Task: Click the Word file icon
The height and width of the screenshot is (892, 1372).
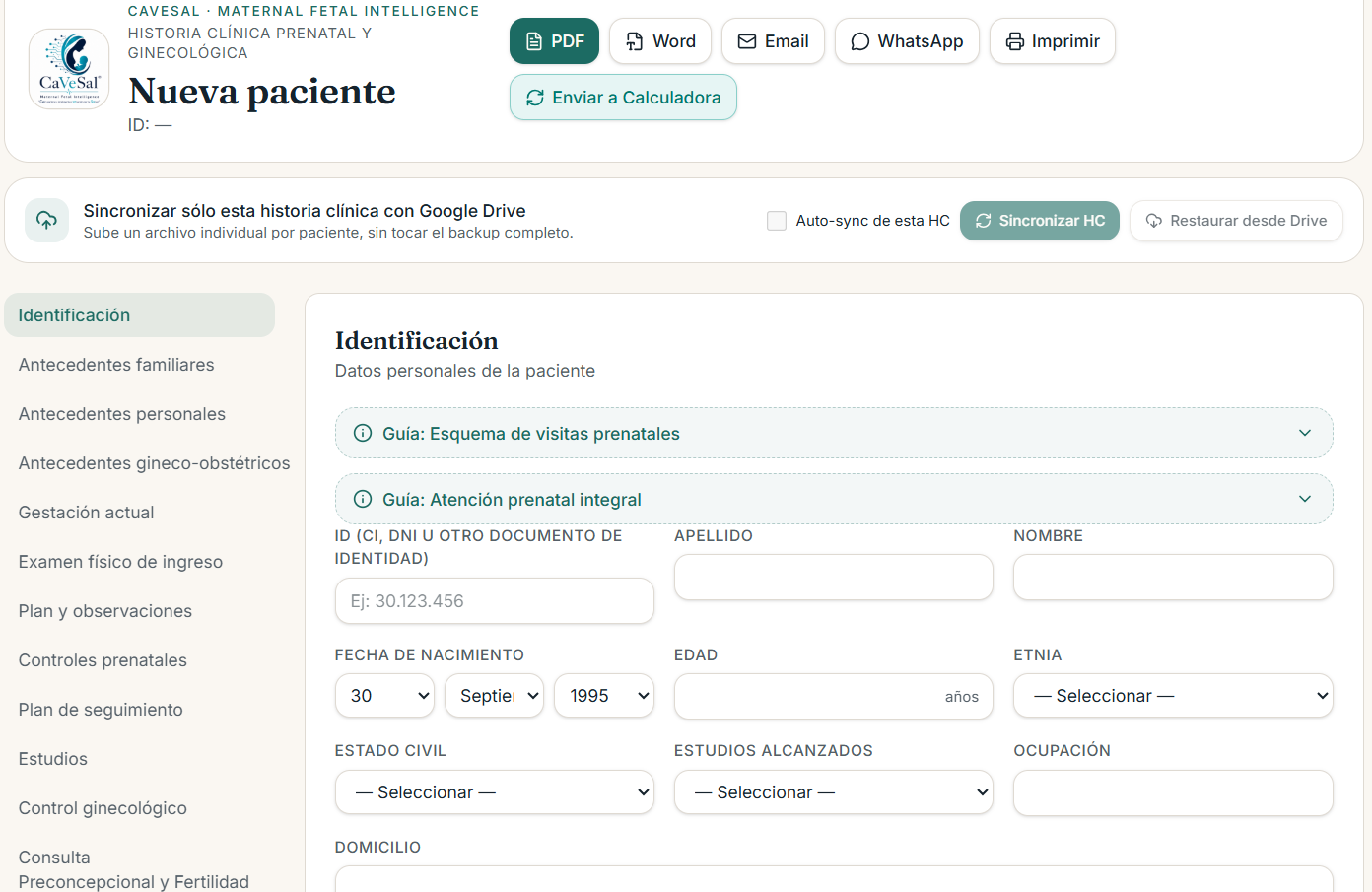Action: [635, 41]
